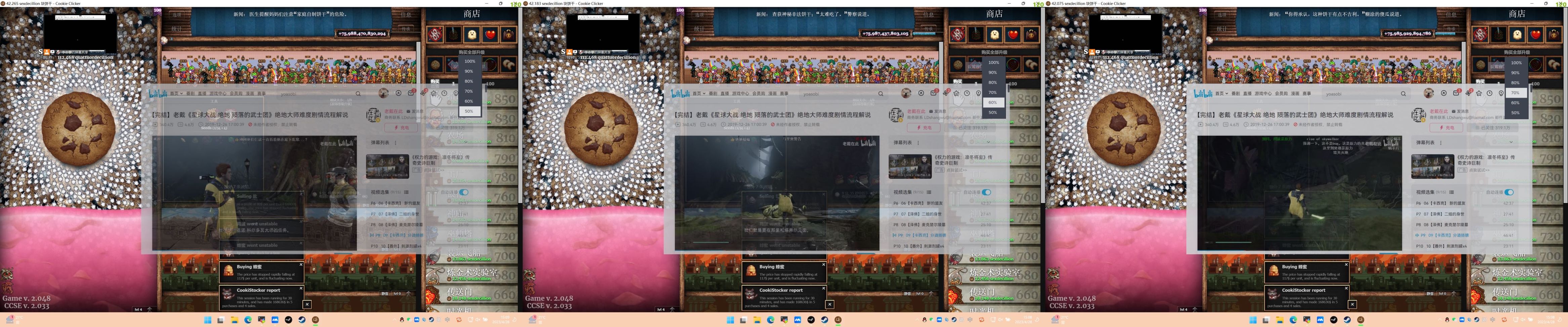Click the 老戴在此 uploader avatar in the 42.075 window
Screen dimensions: 1568x327
pyautogui.click(x=1419, y=115)
